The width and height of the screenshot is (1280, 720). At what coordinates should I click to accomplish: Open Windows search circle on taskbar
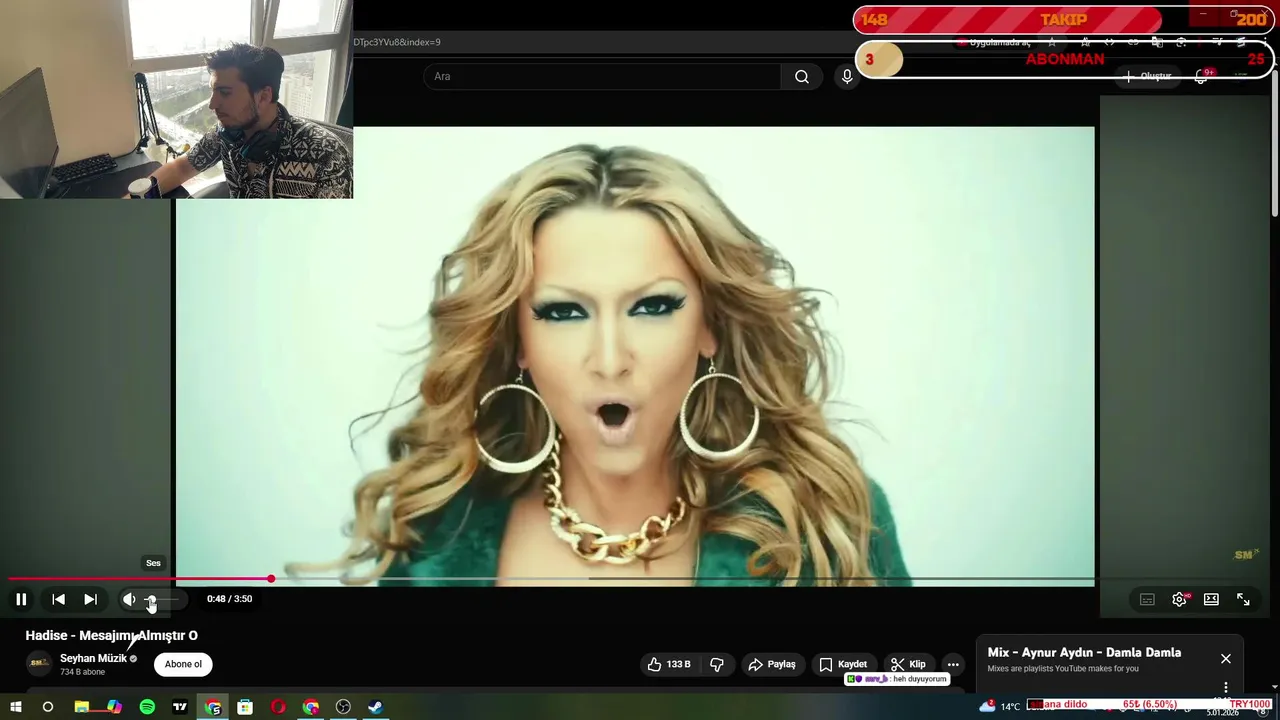click(47, 707)
